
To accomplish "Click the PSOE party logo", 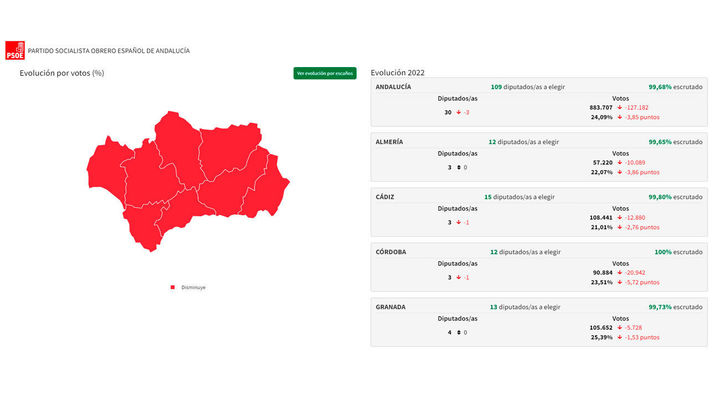I will [x=15, y=50].
